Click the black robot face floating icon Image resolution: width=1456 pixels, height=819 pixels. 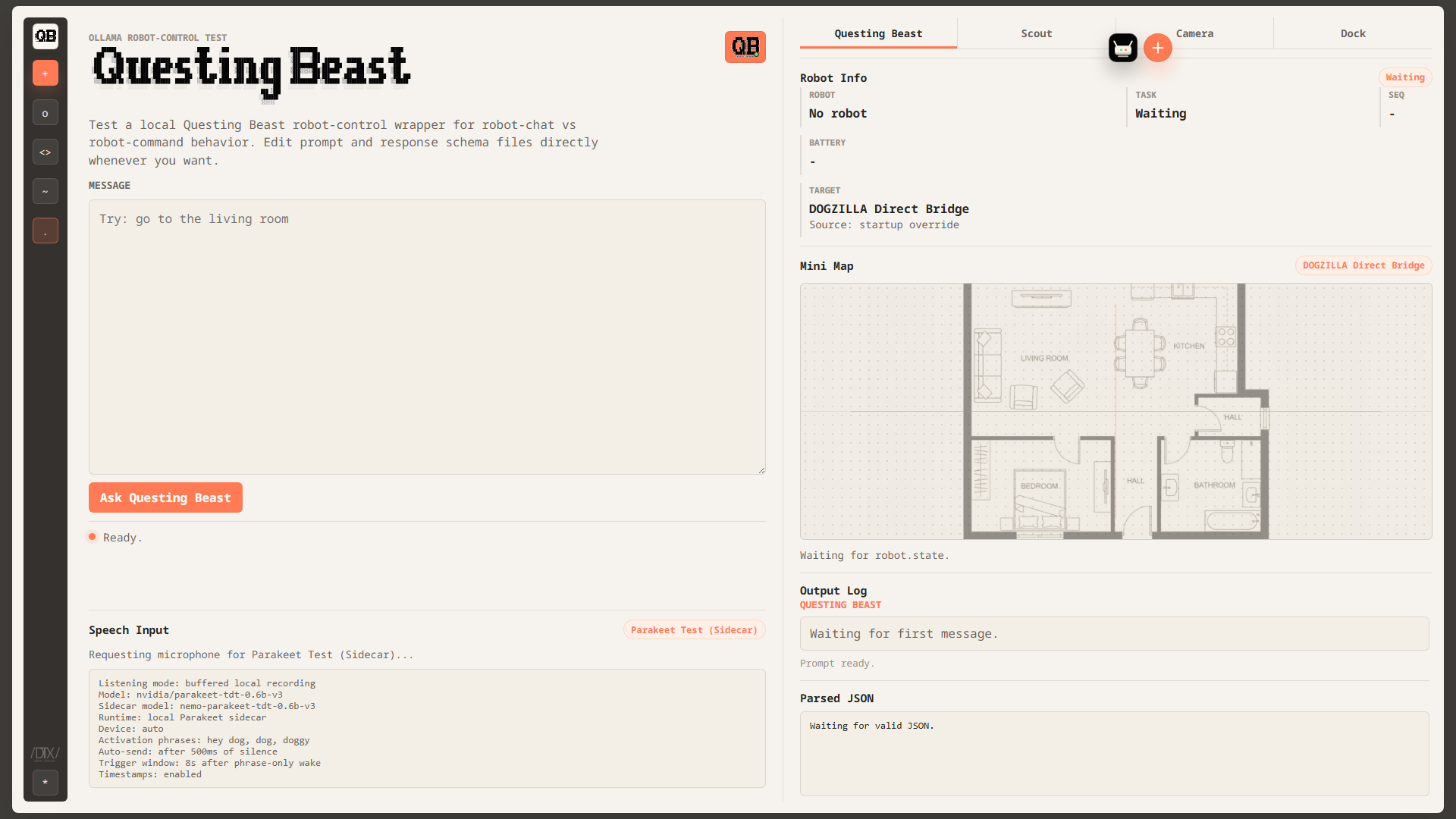pos(1123,48)
